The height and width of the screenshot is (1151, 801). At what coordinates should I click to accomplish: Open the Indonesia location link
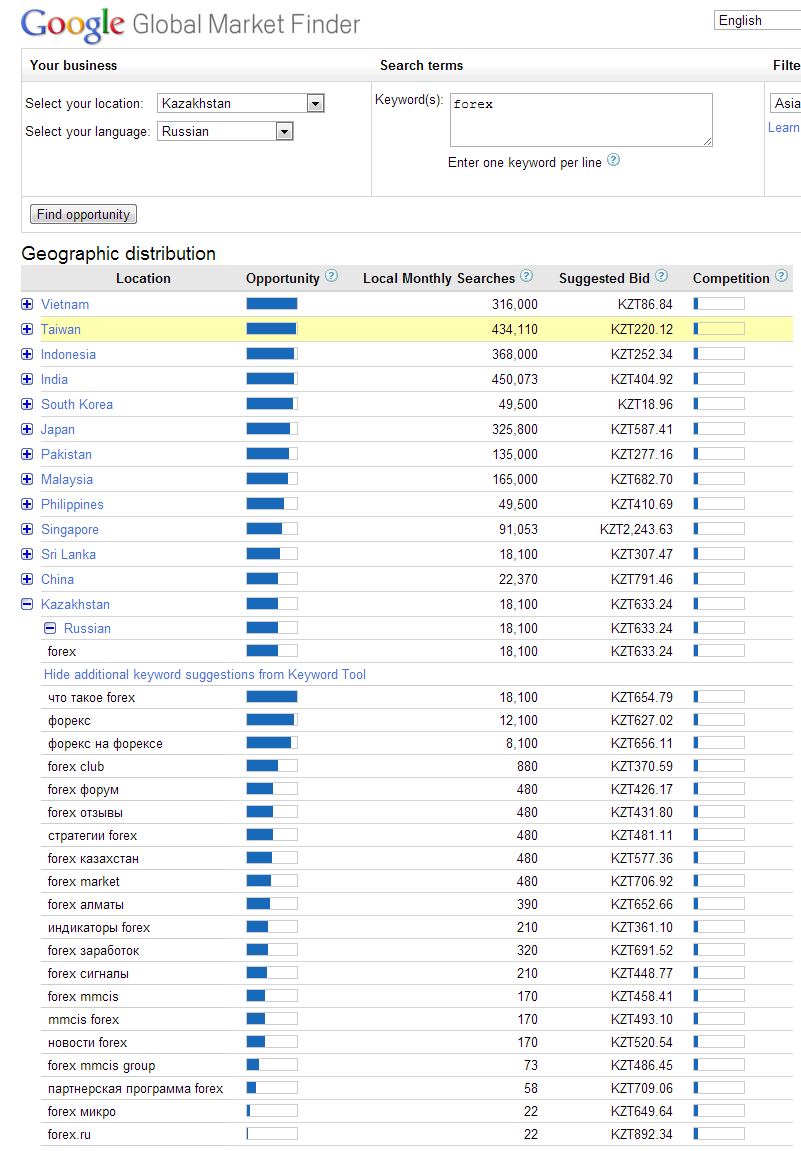[x=68, y=354]
